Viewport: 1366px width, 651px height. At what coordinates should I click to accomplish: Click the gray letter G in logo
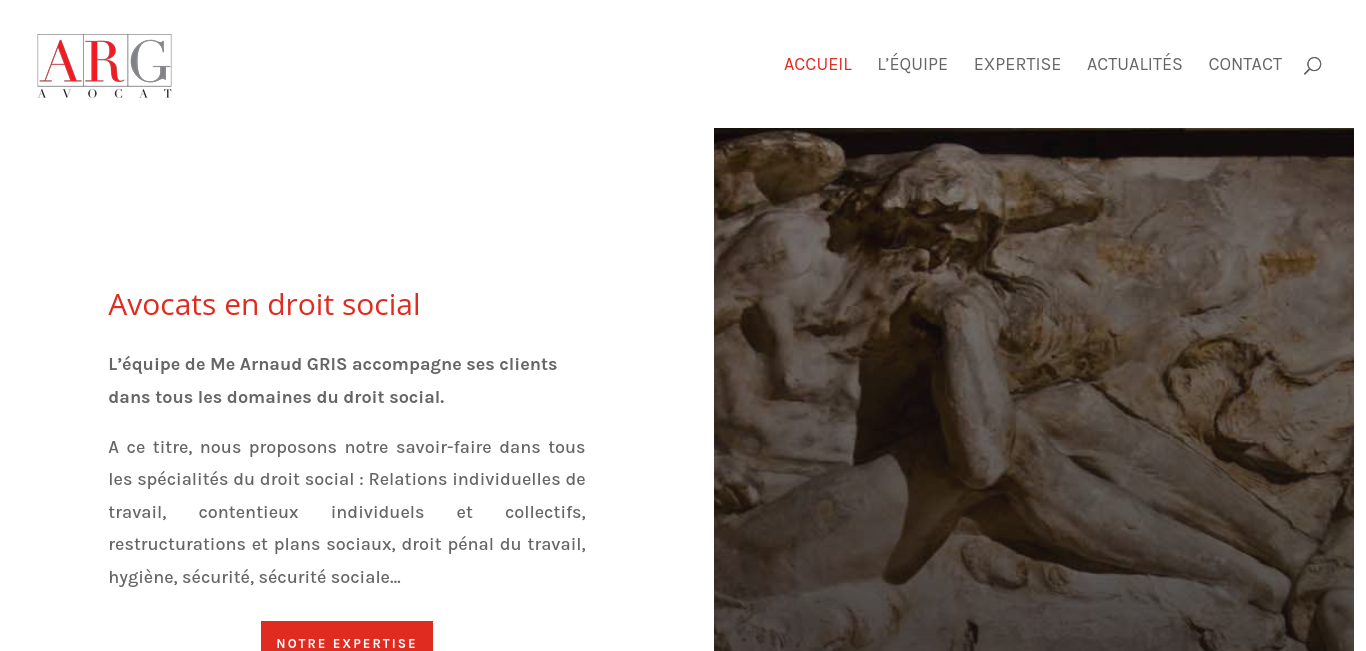coord(149,60)
